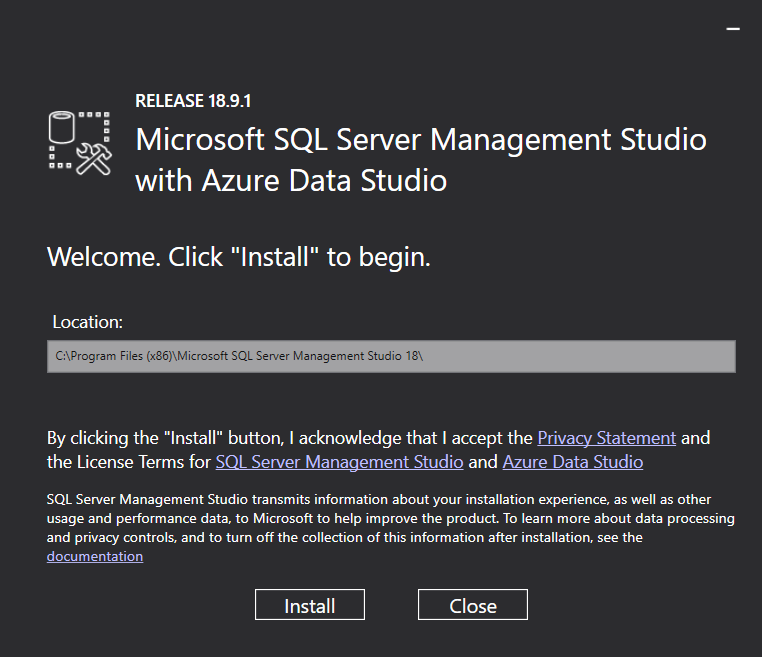Open the Privacy Statement link
This screenshot has width=762, height=657.
606,438
